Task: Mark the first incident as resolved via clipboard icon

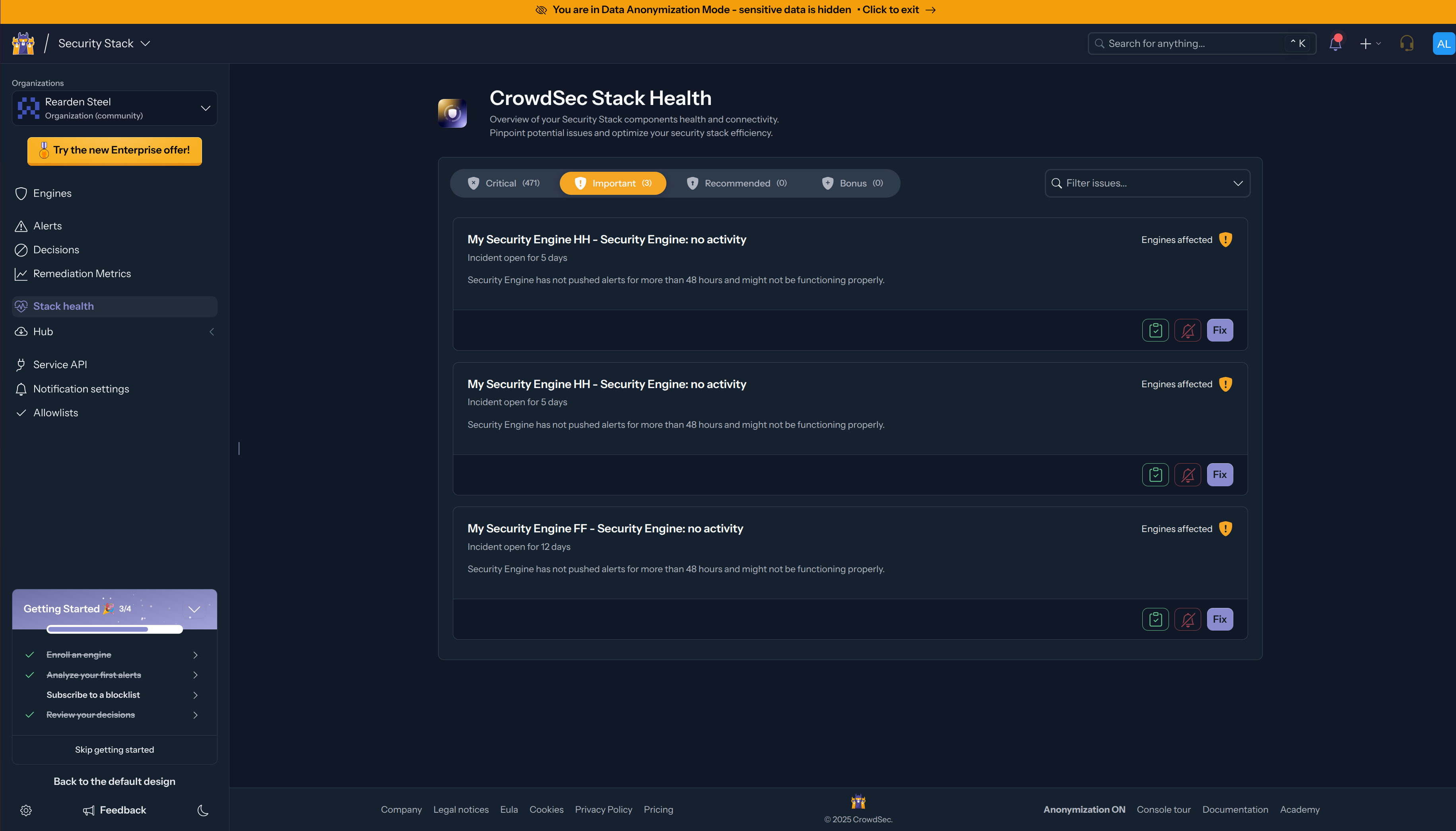Action: (1155, 330)
